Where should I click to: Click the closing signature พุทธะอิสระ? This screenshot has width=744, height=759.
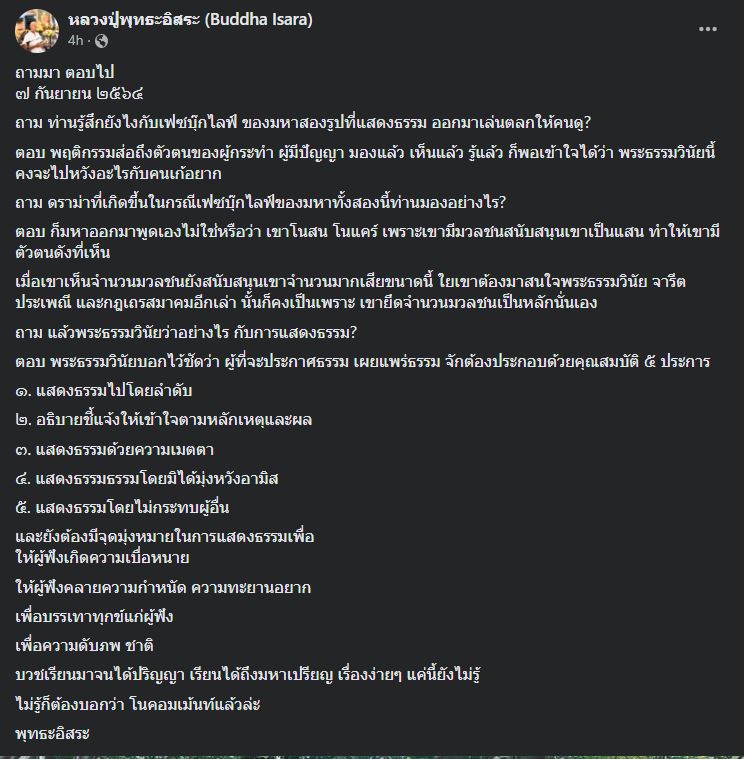coord(52,733)
